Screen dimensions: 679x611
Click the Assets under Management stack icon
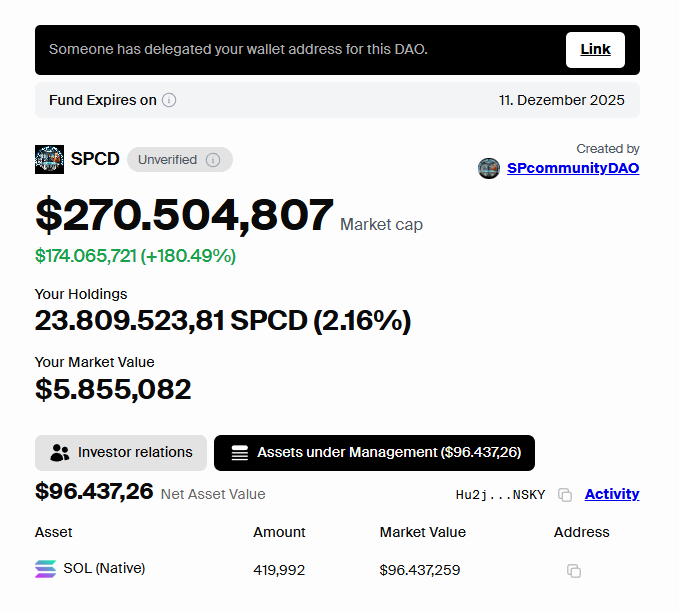(239, 453)
